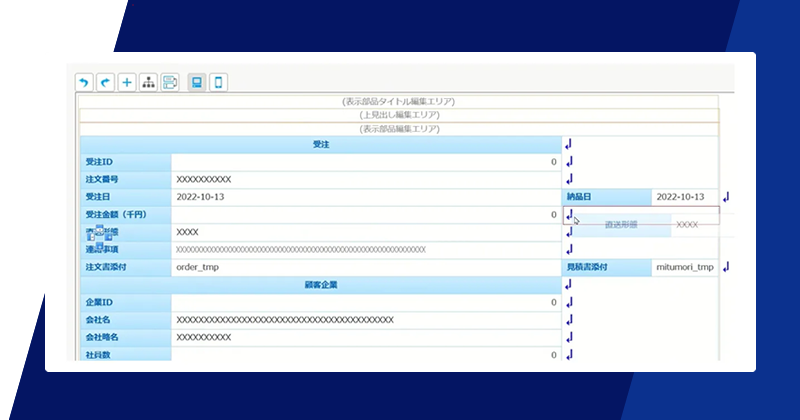Click line-break marker in 連絡事項 row
Screen dimensions: 800x420
pos(569,250)
